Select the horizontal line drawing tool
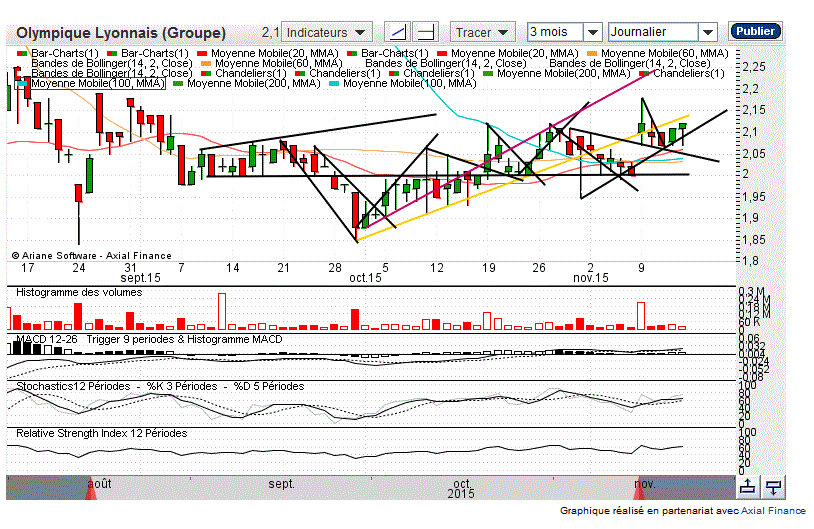814x529 pixels. pos(426,32)
